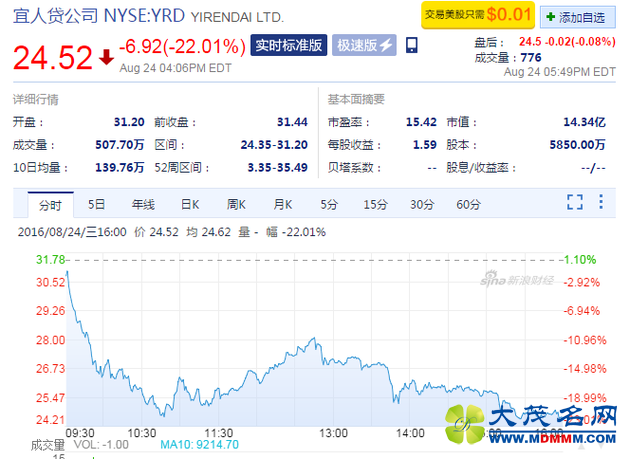
Task: Select the 月K chart tab
Action: [283, 204]
